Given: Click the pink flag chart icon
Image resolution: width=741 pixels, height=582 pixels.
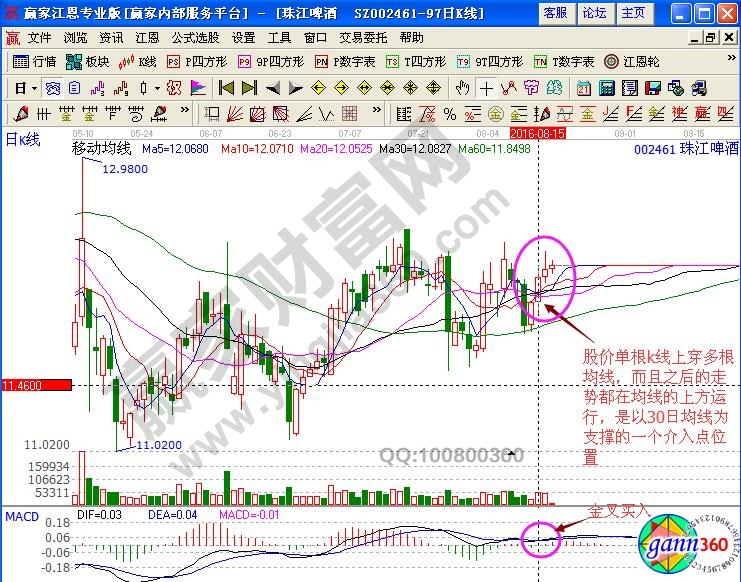Looking at the screenshot, I should point(198,88).
